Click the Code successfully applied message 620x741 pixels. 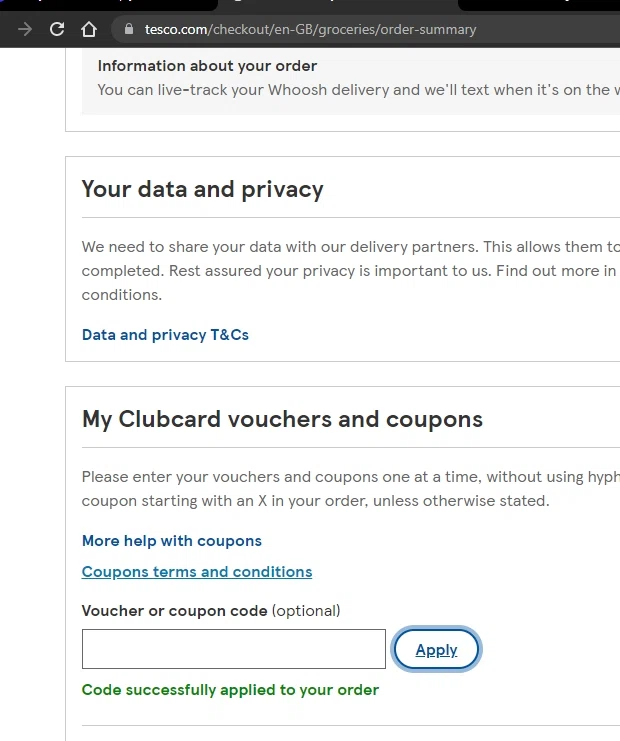tap(230, 690)
